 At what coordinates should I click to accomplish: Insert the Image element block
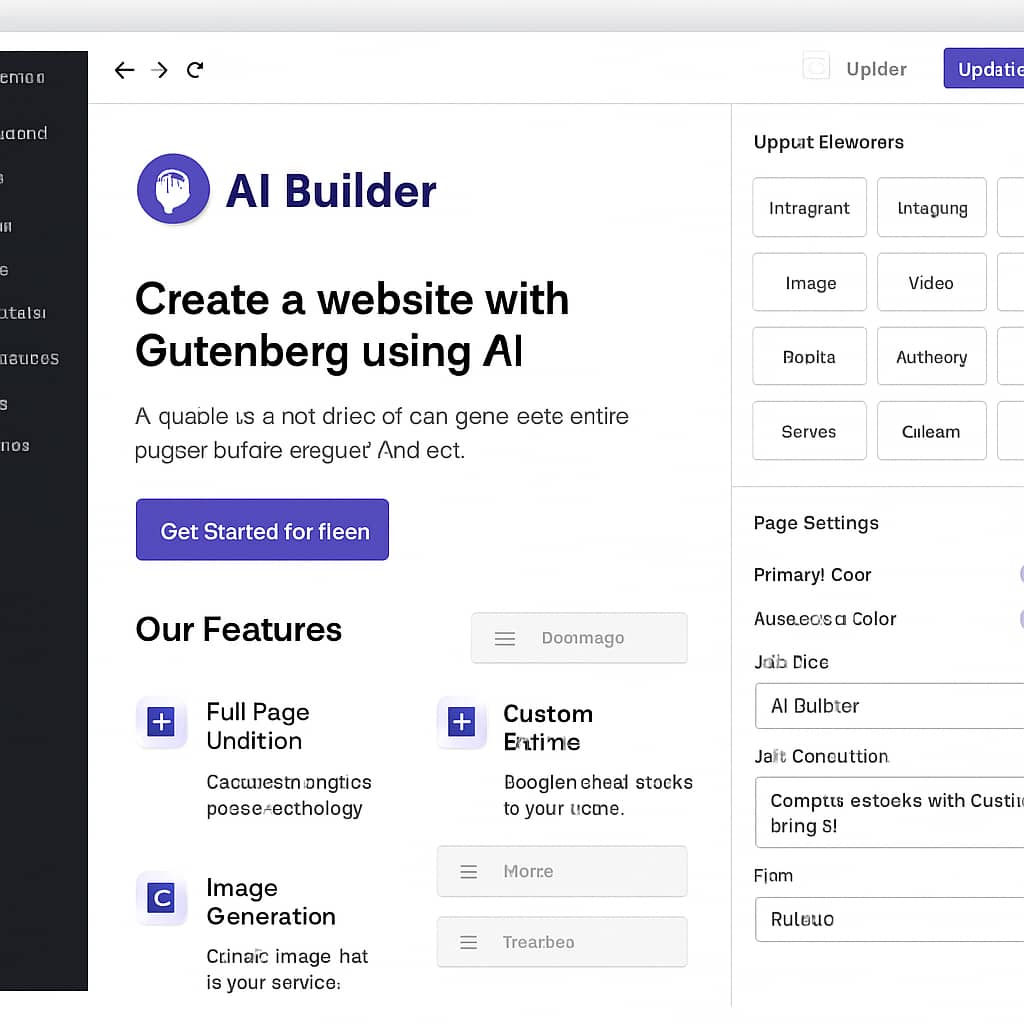tap(809, 283)
